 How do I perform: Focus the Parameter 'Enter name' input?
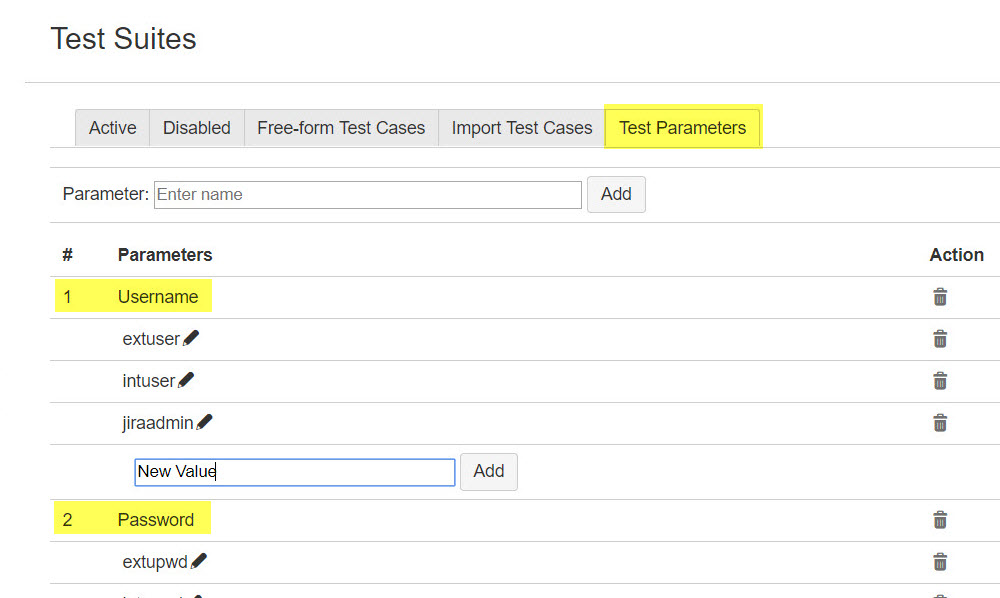(x=367, y=195)
